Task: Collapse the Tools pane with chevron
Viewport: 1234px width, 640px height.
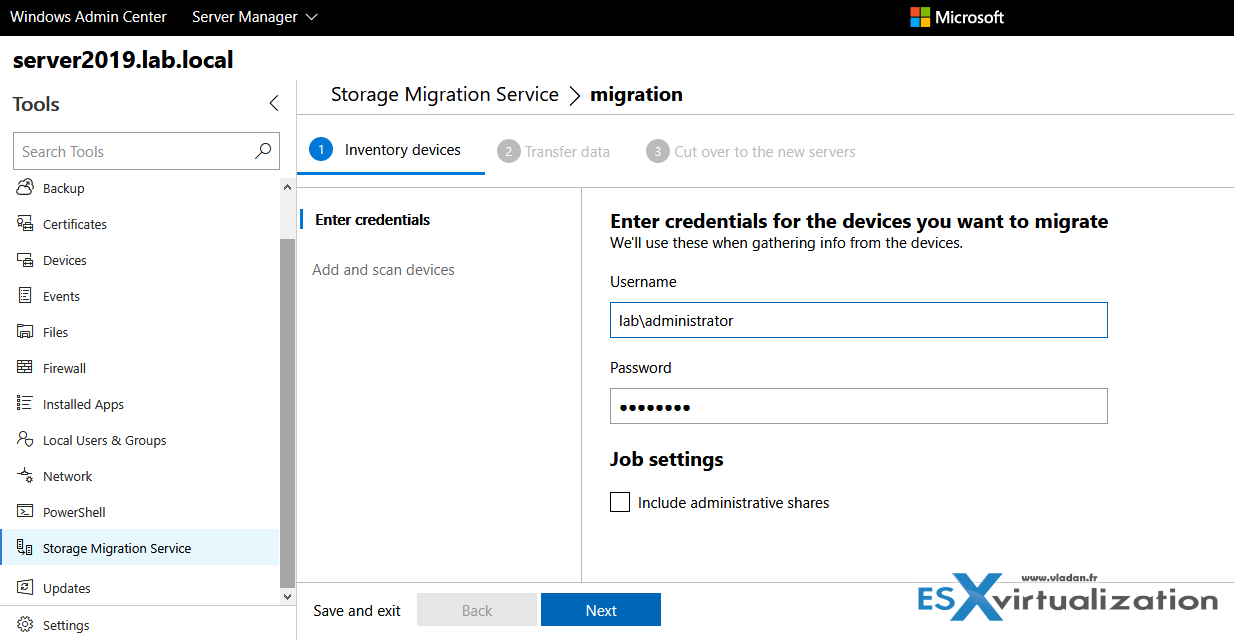Action: tap(274, 103)
